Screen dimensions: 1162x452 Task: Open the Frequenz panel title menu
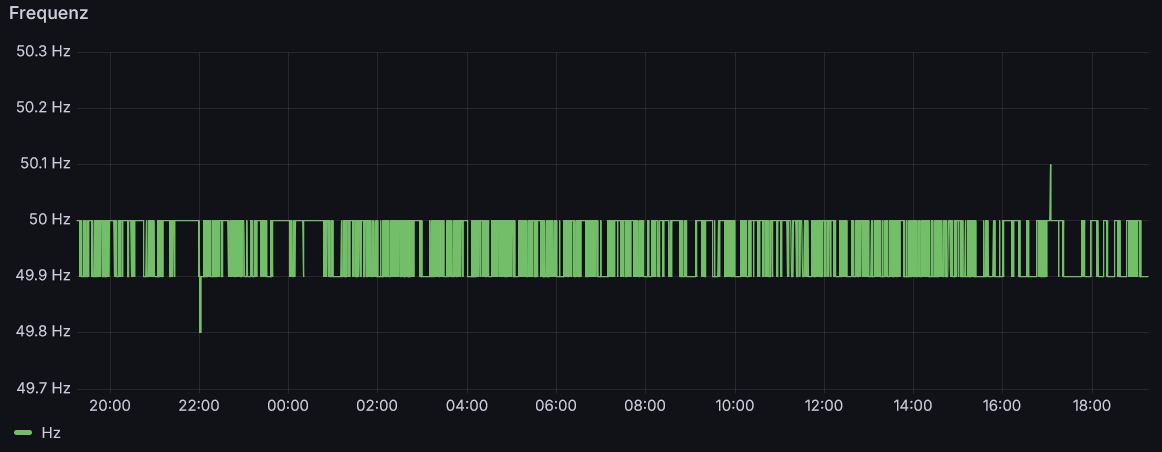point(48,13)
